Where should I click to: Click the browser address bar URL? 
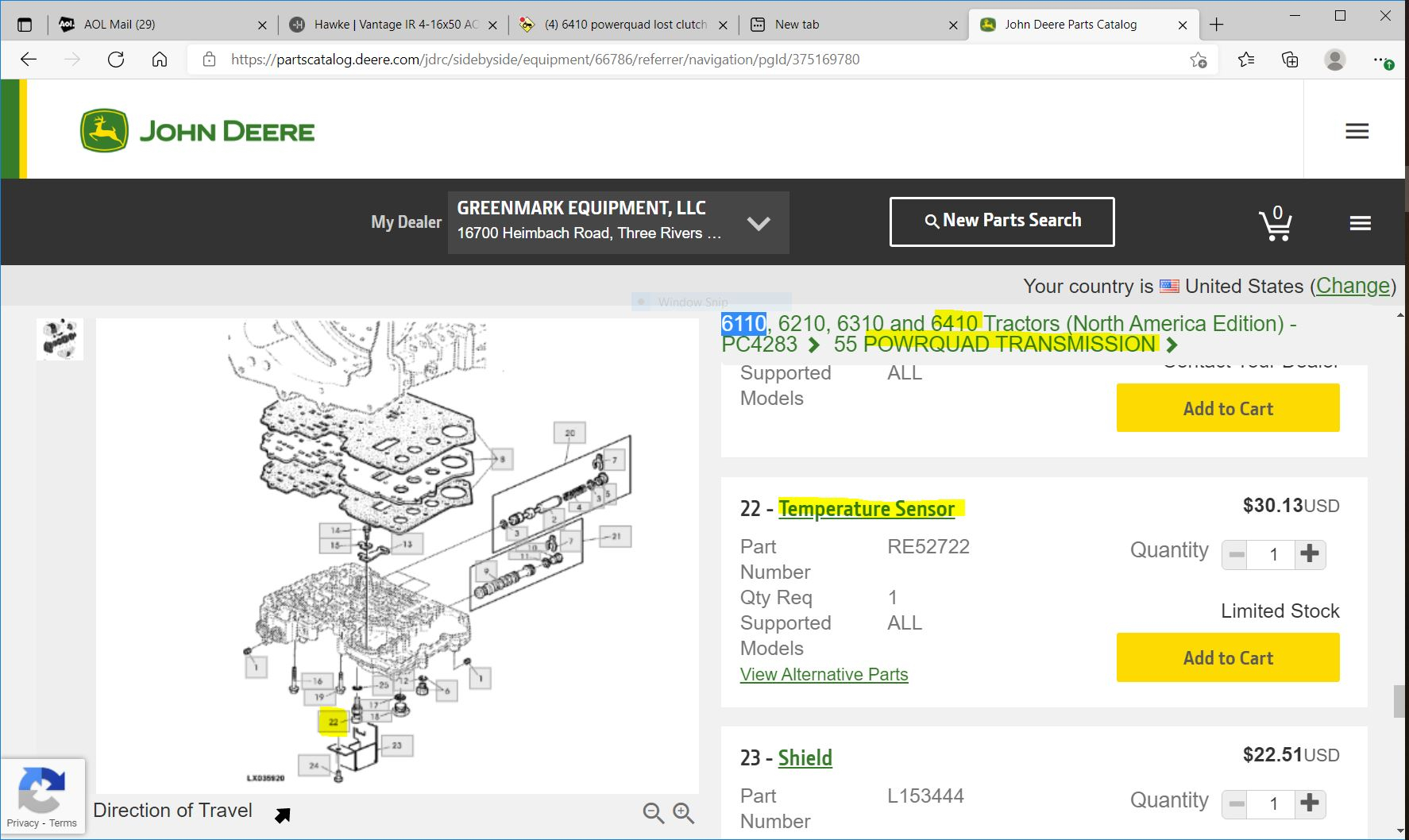tap(545, 60)
